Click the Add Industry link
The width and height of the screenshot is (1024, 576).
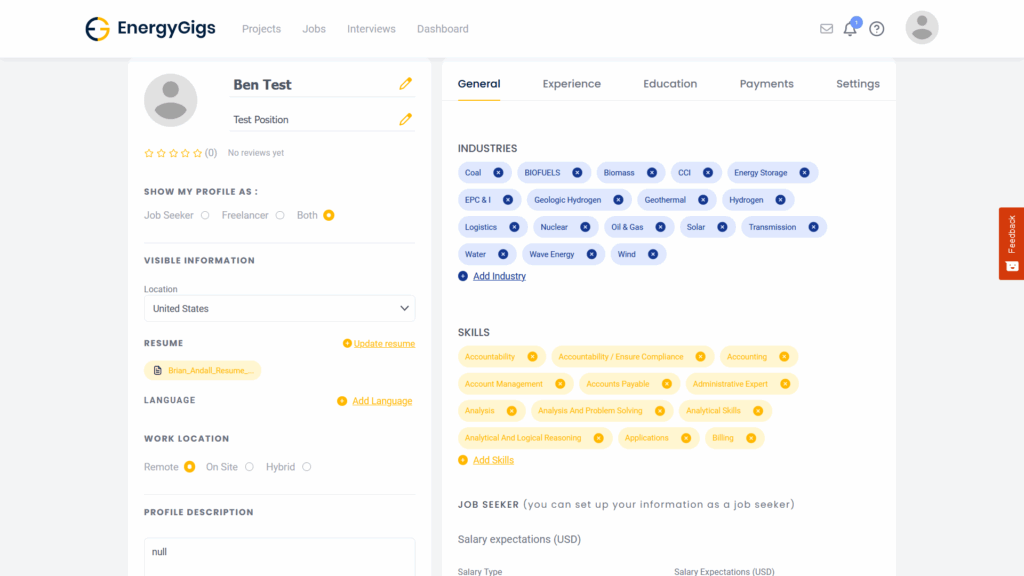pos(499,276)
